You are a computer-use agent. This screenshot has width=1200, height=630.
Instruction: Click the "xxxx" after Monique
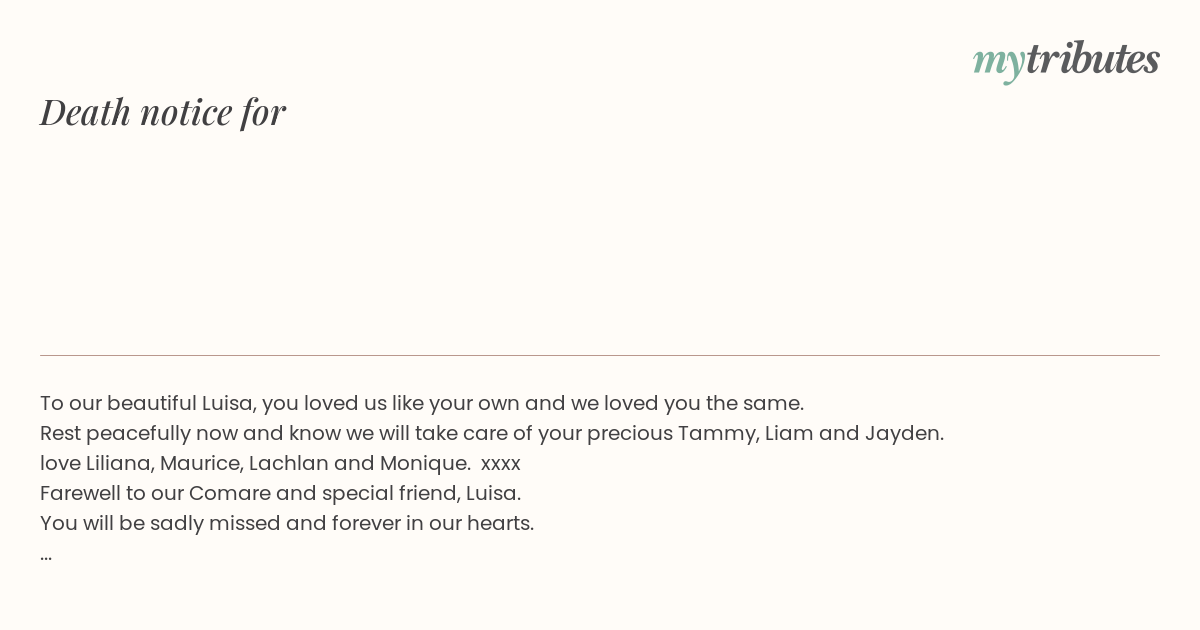pos(501,464)
